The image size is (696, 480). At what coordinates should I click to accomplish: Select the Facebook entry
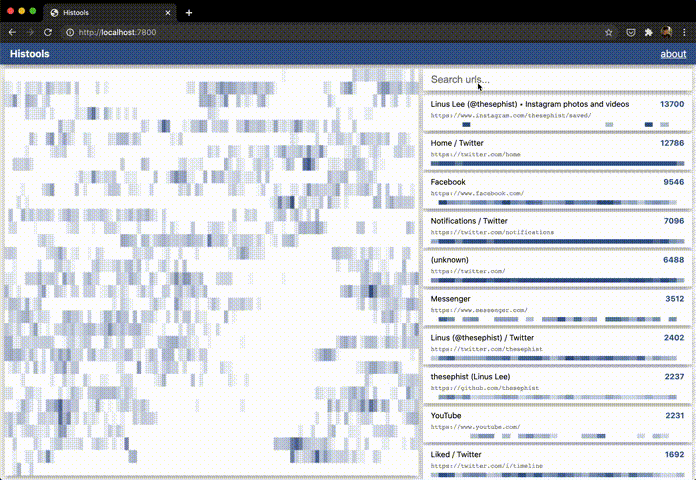[557, 191]
